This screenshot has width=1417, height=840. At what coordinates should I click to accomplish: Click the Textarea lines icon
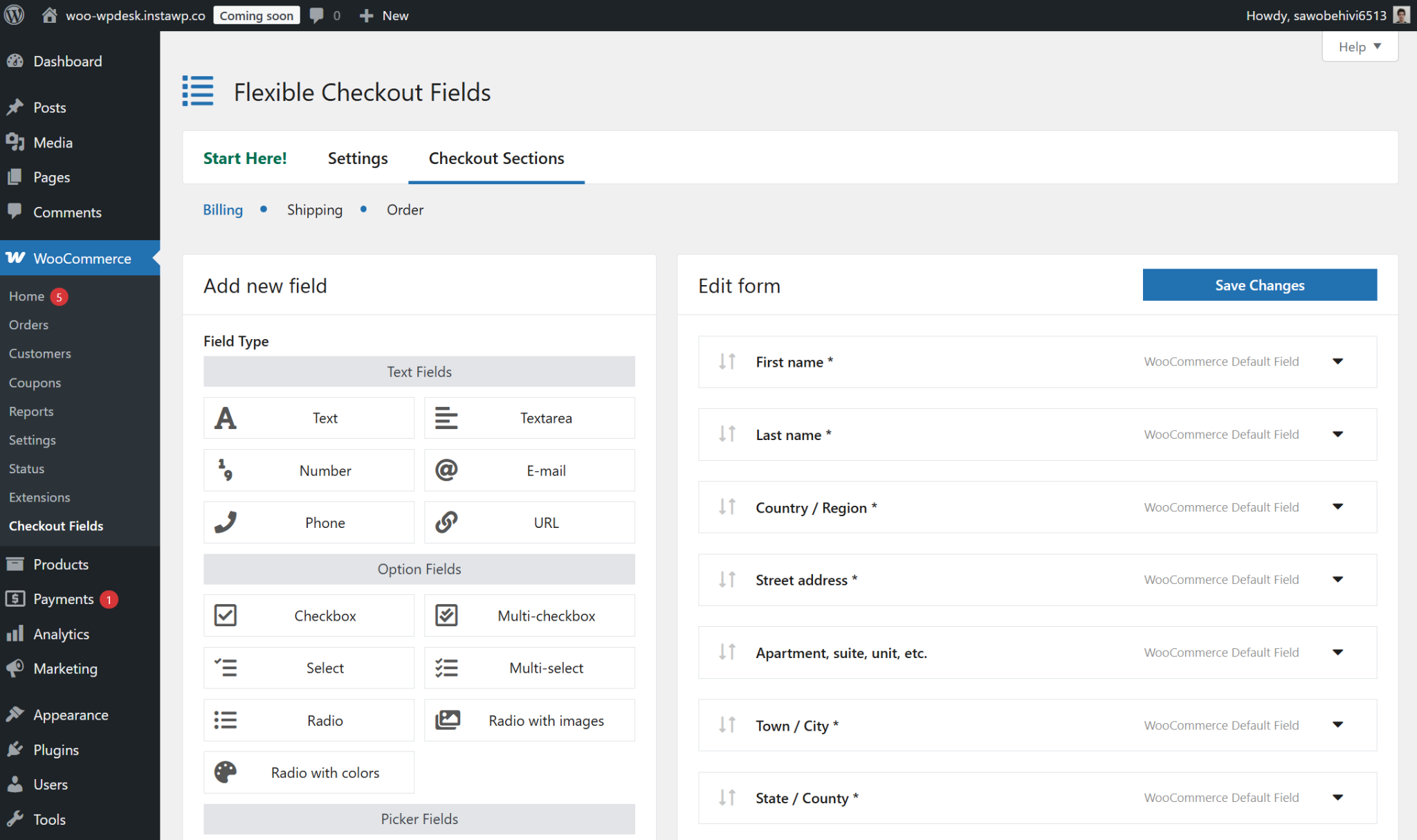click(x=446, y=418)
